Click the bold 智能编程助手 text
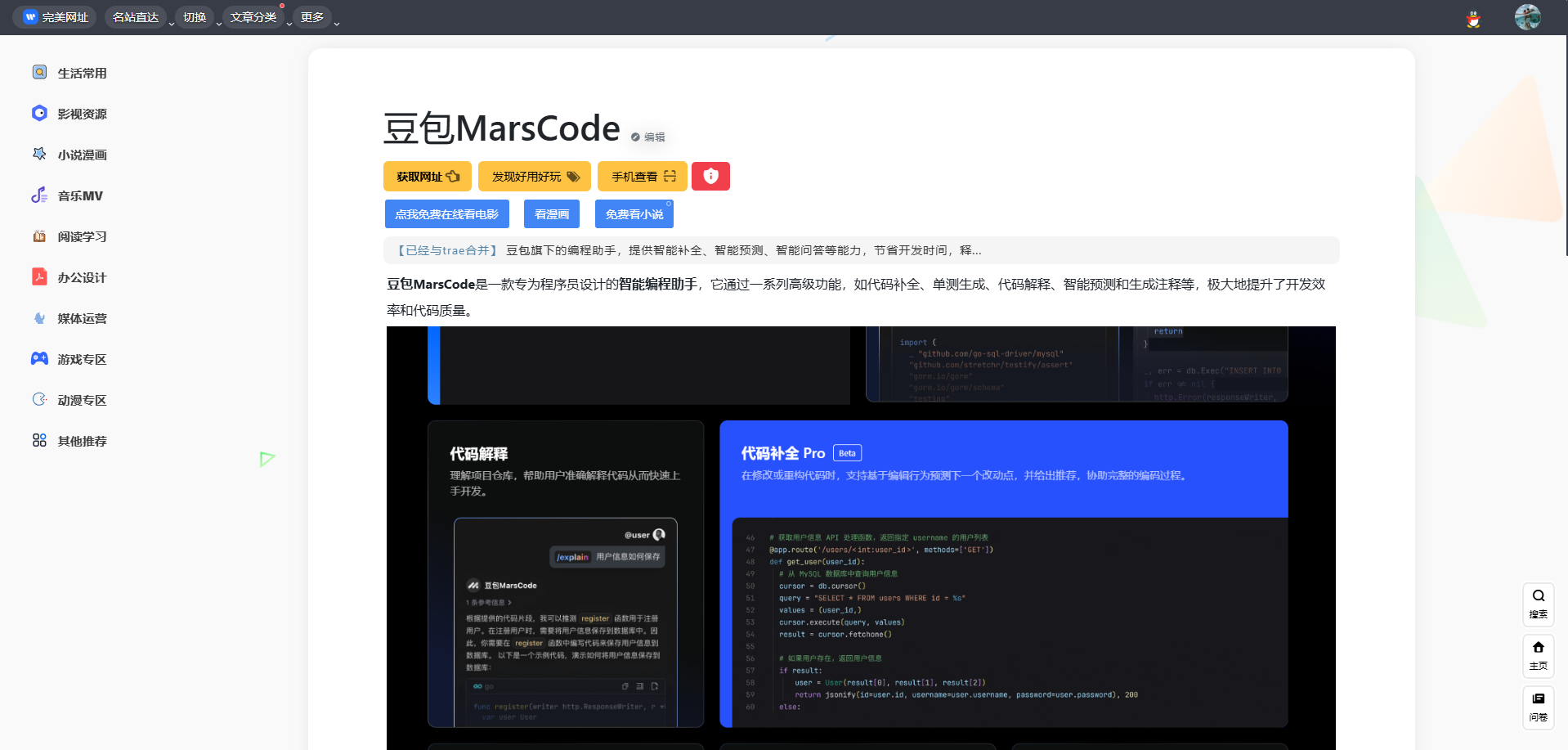The image size is (1568, 750). [x=658, y=285]
